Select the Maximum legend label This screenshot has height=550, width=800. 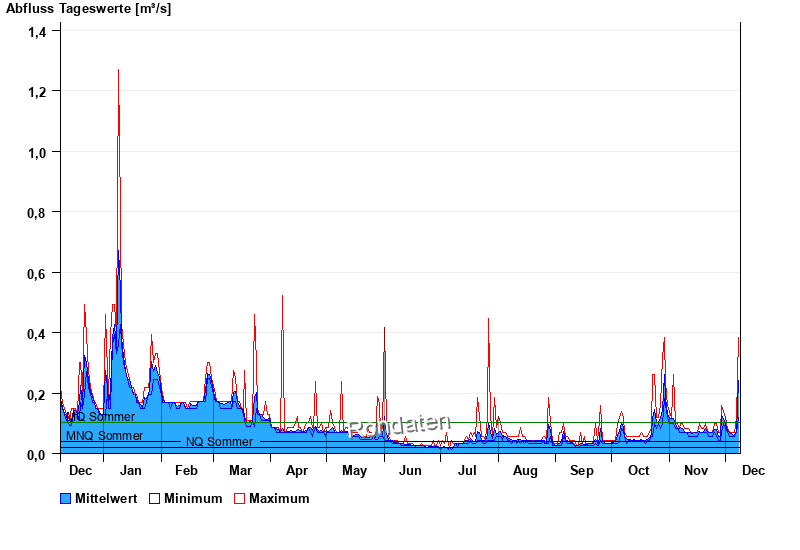point(279,498)
